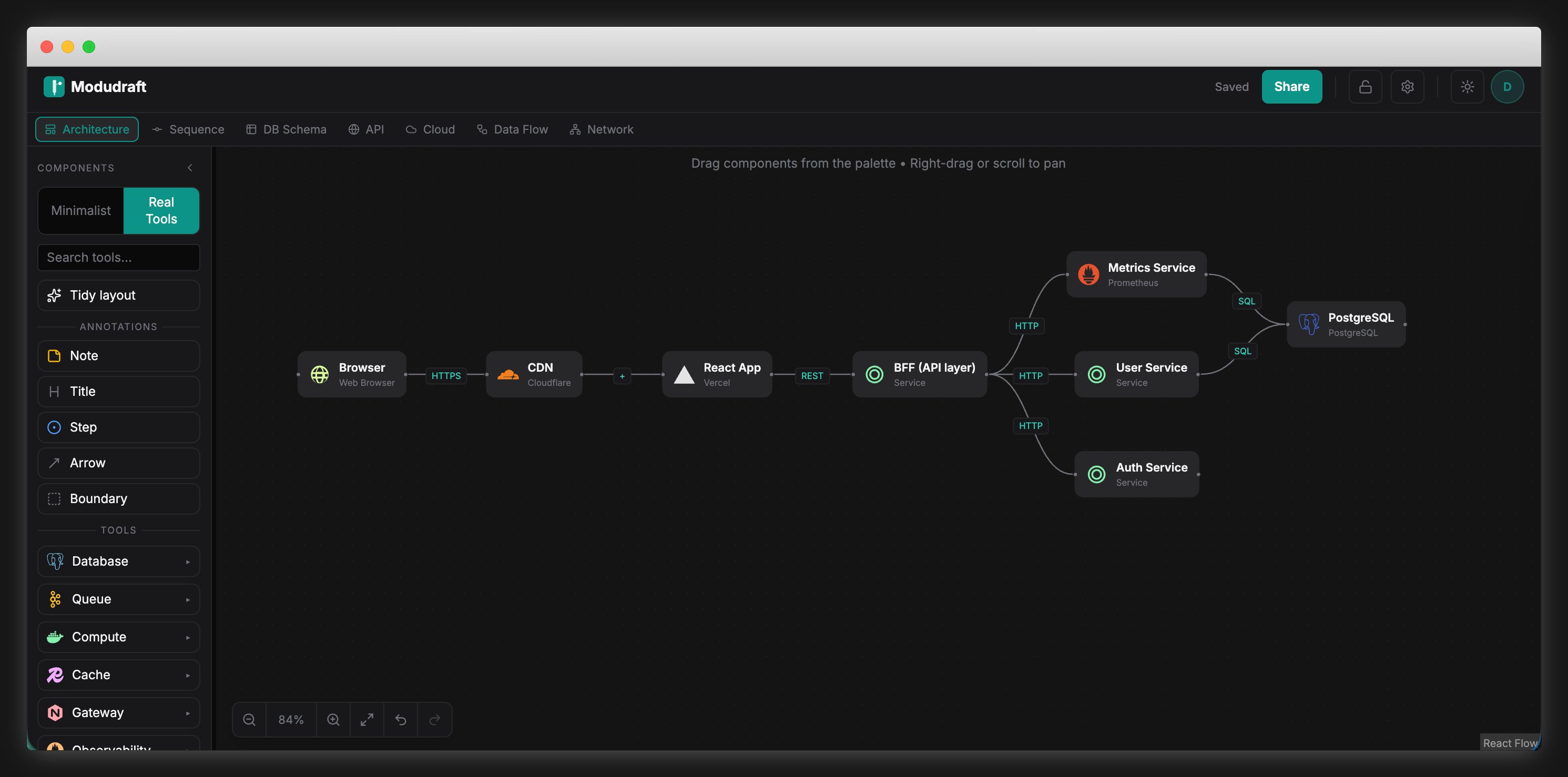Redo change arrow icon
This screenshot has height=777, width=1568.
click(x=435, y=720)
